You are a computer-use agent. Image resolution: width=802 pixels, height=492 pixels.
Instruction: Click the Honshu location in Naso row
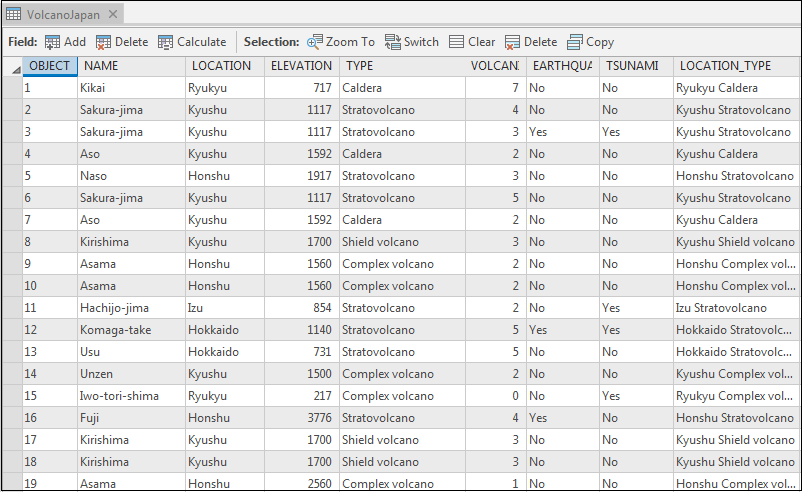(x=225, y=176)
